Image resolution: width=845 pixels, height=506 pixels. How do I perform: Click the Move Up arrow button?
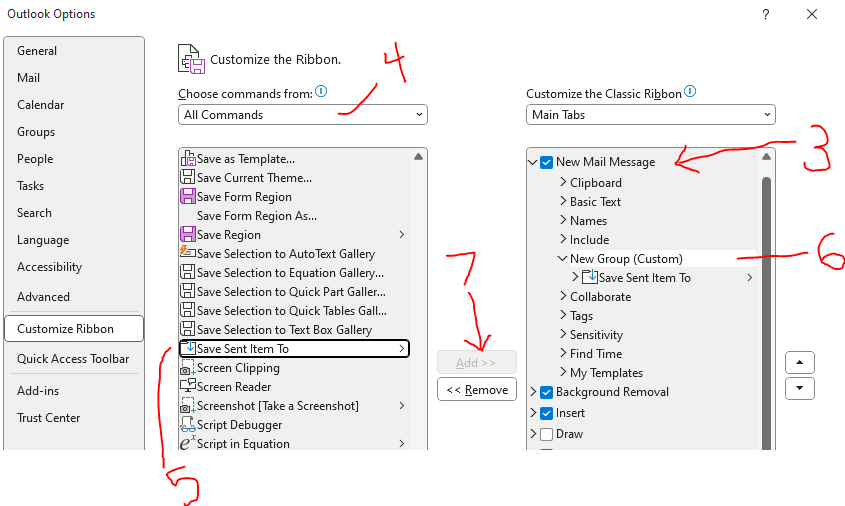800,363
